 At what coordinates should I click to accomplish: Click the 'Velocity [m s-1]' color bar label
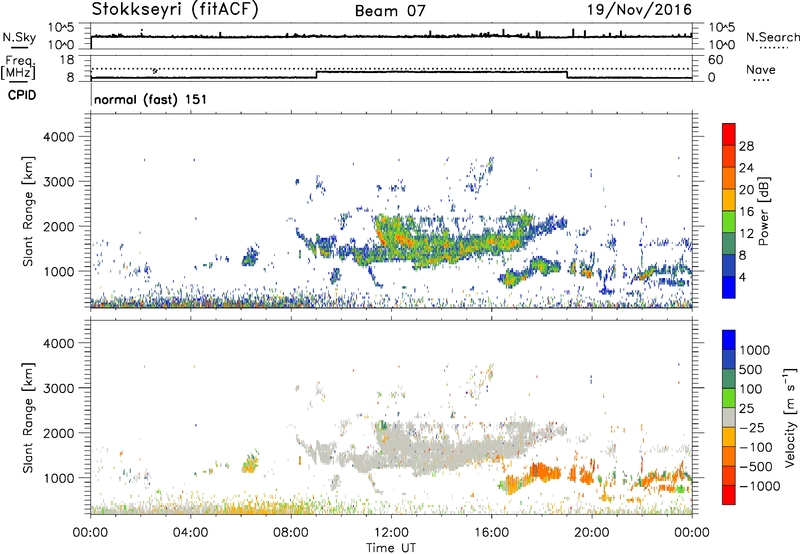click(x=790, y=417)
